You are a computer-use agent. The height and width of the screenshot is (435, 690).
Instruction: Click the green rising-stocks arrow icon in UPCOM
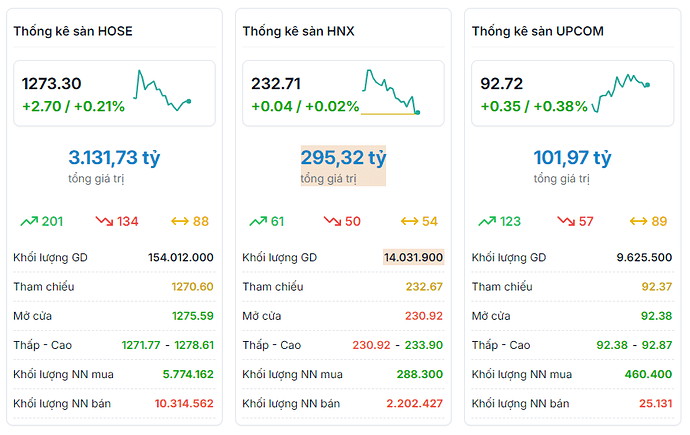pyautogui.click(x=488, y=221)
